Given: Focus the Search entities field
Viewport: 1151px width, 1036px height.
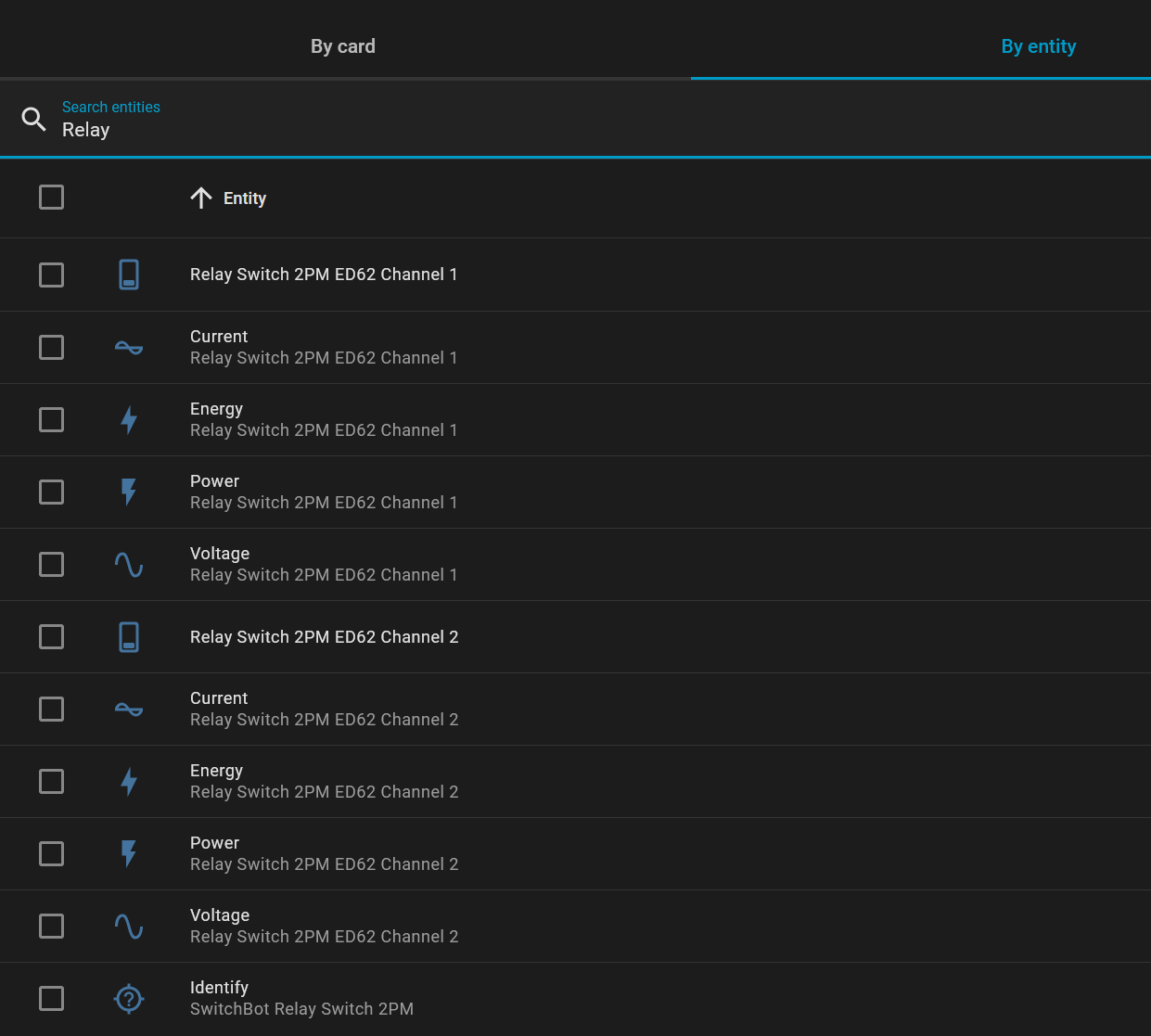Looking at the screenshot, I should coord(575,120).
